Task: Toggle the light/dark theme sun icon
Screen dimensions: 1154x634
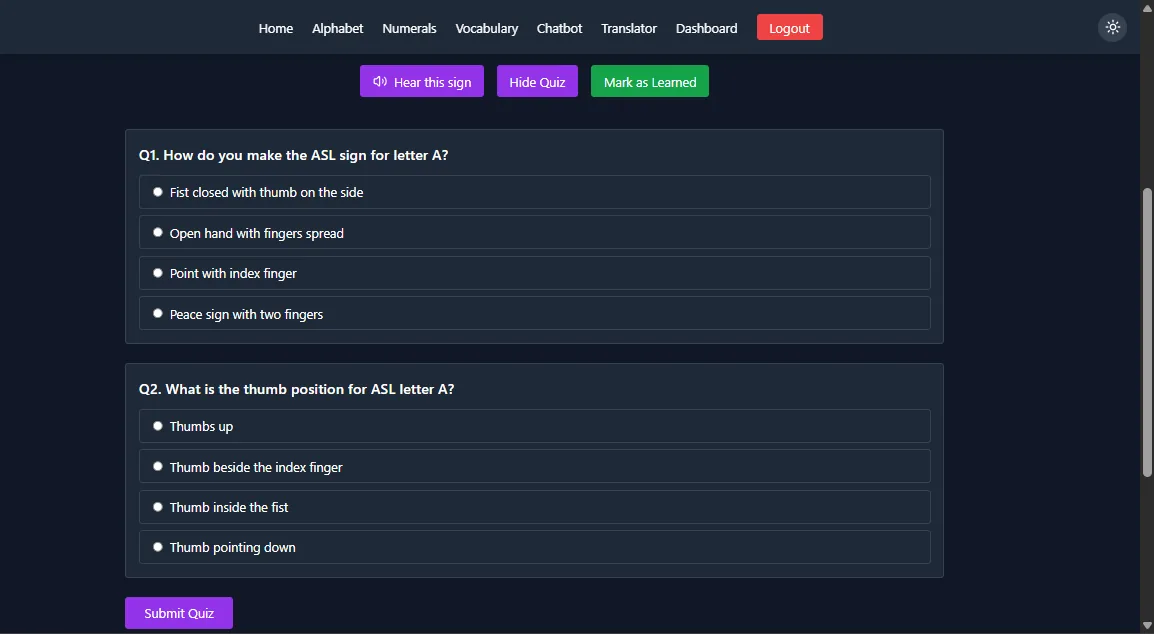Action: coord(1113,28)
